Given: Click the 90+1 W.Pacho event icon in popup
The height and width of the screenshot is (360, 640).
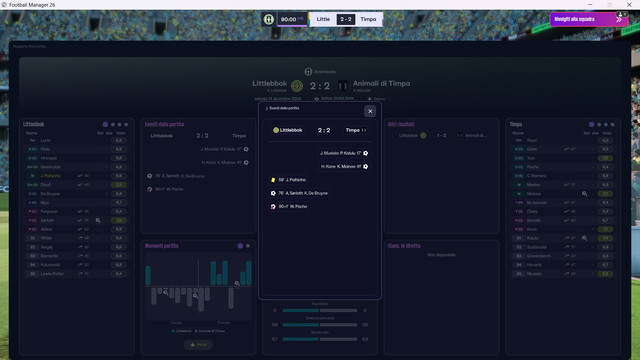Looking at the screenshot, I should [273, 207].
